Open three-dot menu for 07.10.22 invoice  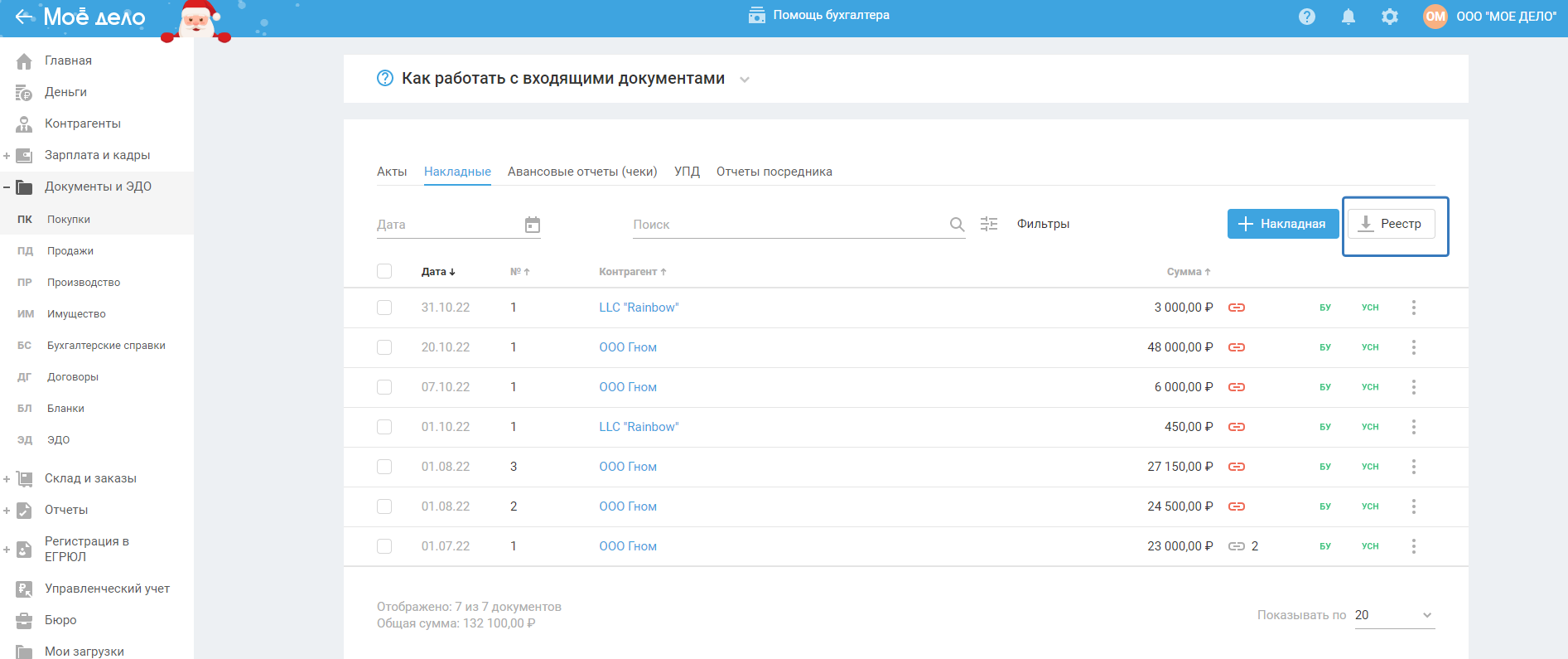click(x=1414, y=387)
